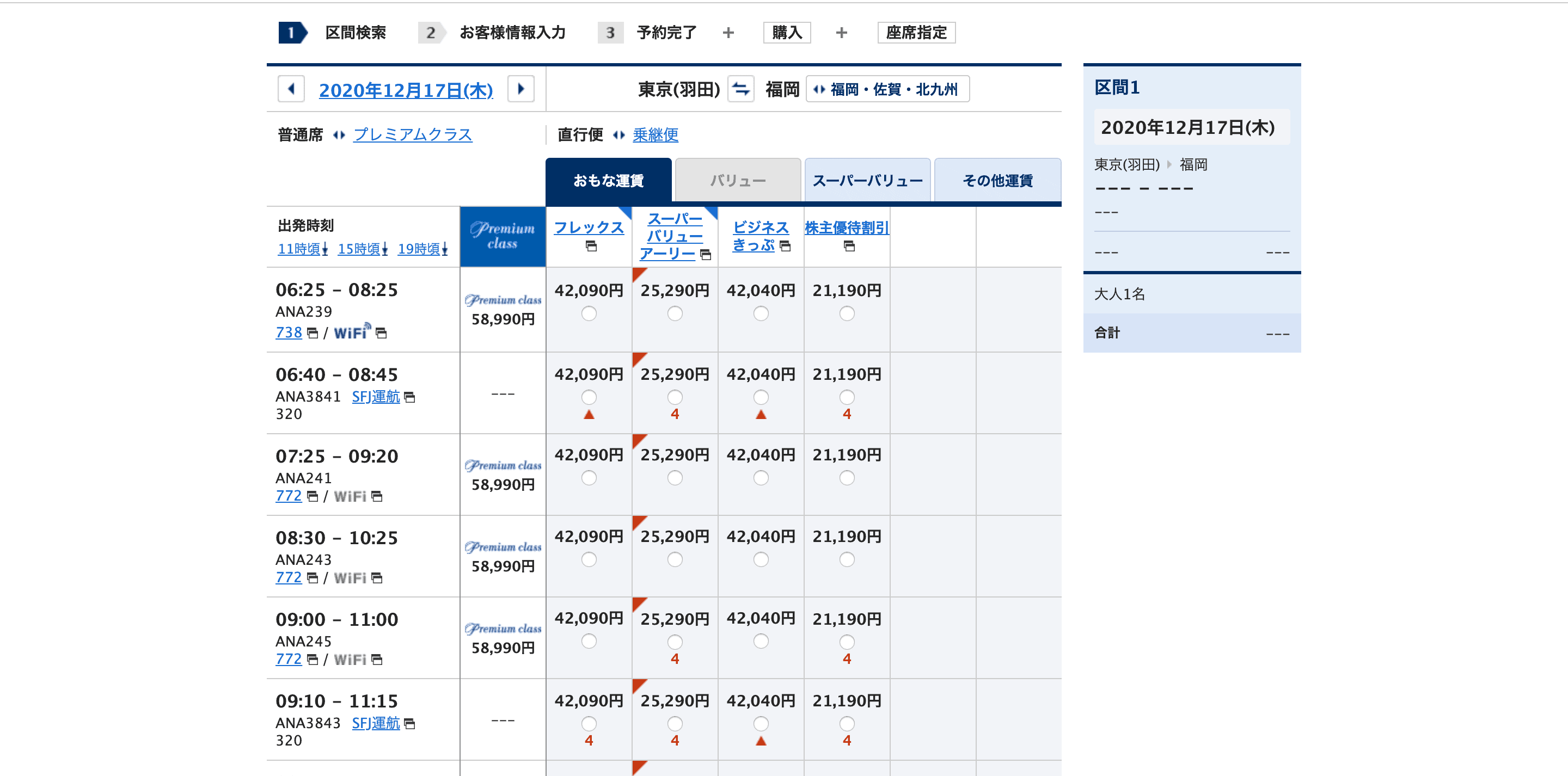Click the previous day arrow icon
This screenshot has height=776, width=1568.
click(x=291, y=89)
